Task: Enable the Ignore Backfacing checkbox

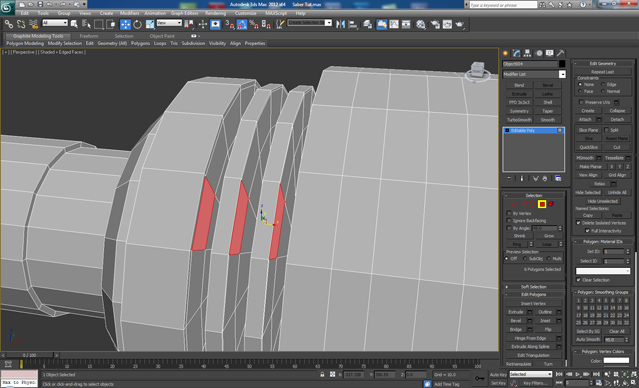Action: pyautogui.click(x=509, y=220)
